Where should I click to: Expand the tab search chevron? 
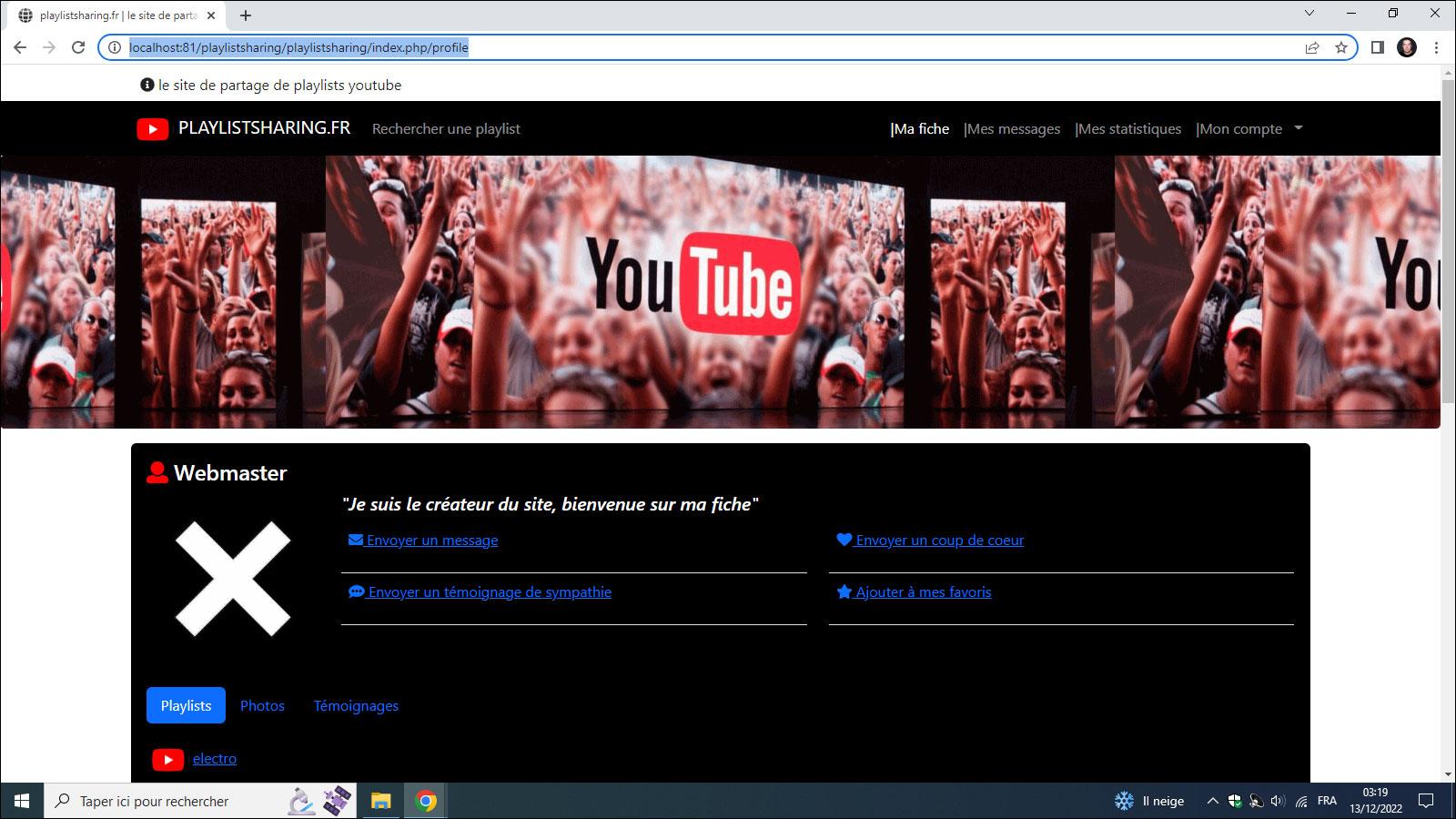coord(1309,14)
